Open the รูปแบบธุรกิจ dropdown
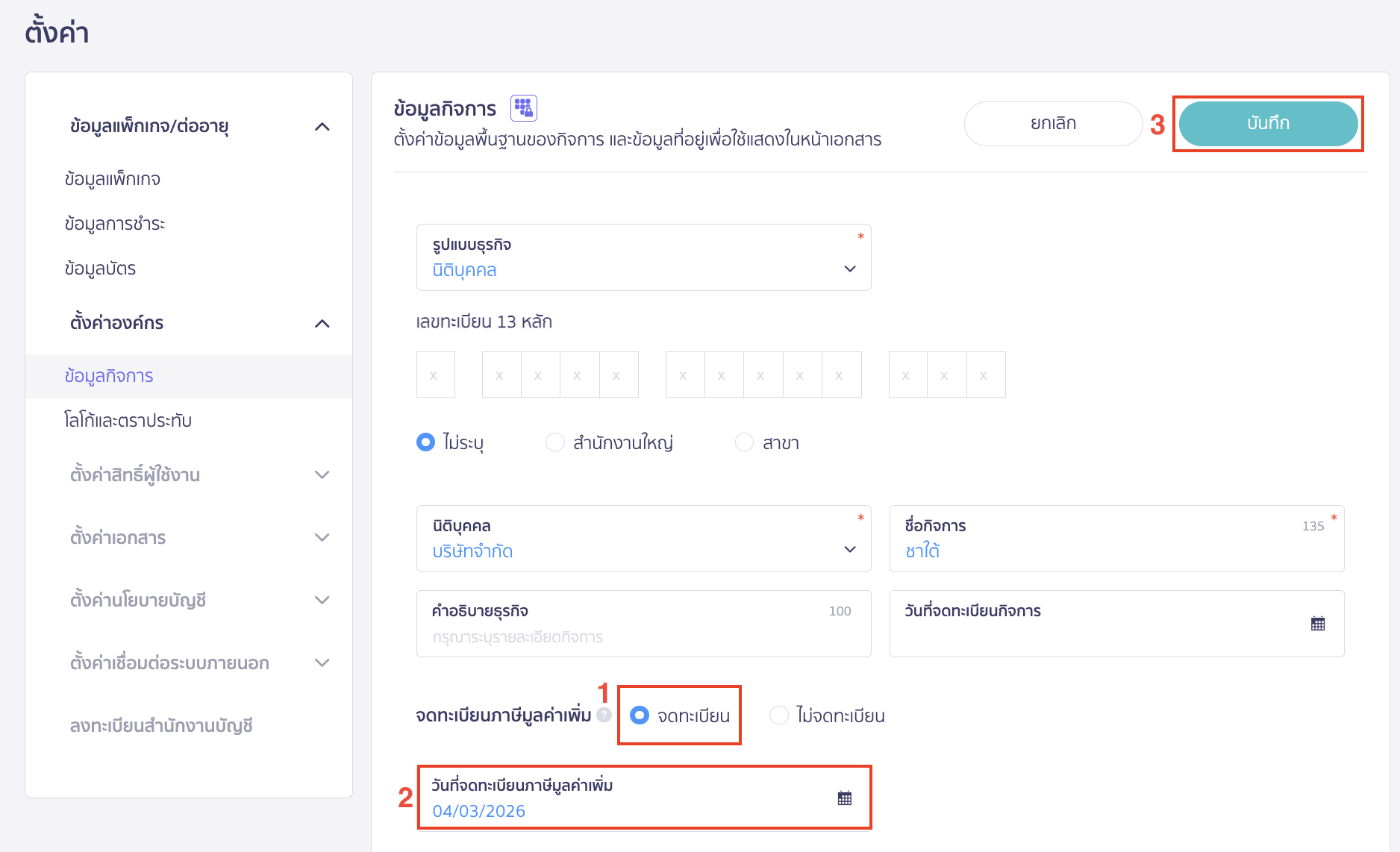1400x852 pixels. click(850, 269)
